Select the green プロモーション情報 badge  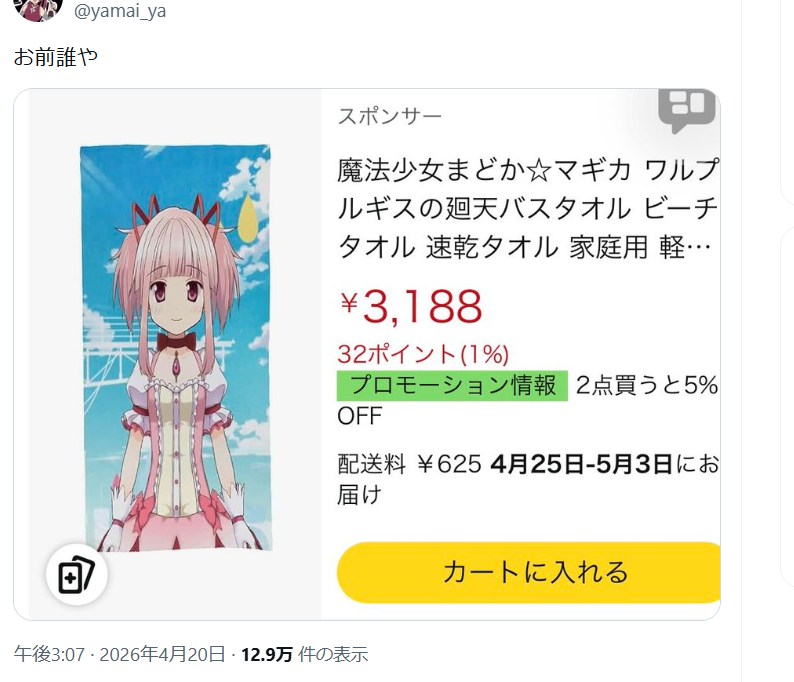pyautogui.click(x=452, y=386)
